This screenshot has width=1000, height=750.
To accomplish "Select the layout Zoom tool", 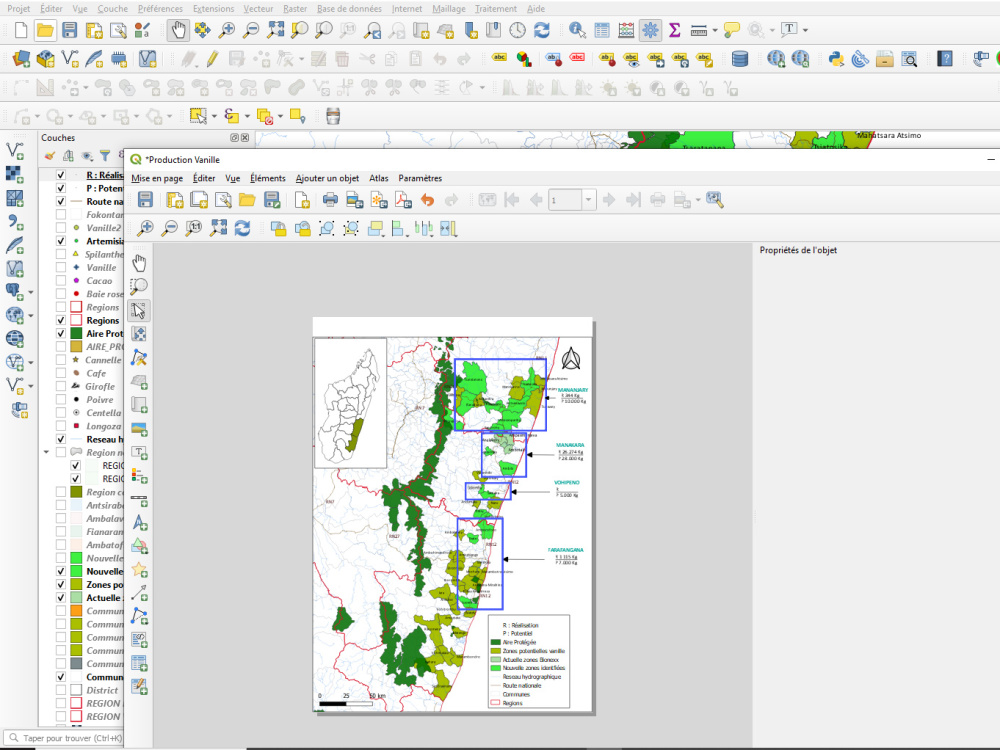I will (x=139, y=286).
